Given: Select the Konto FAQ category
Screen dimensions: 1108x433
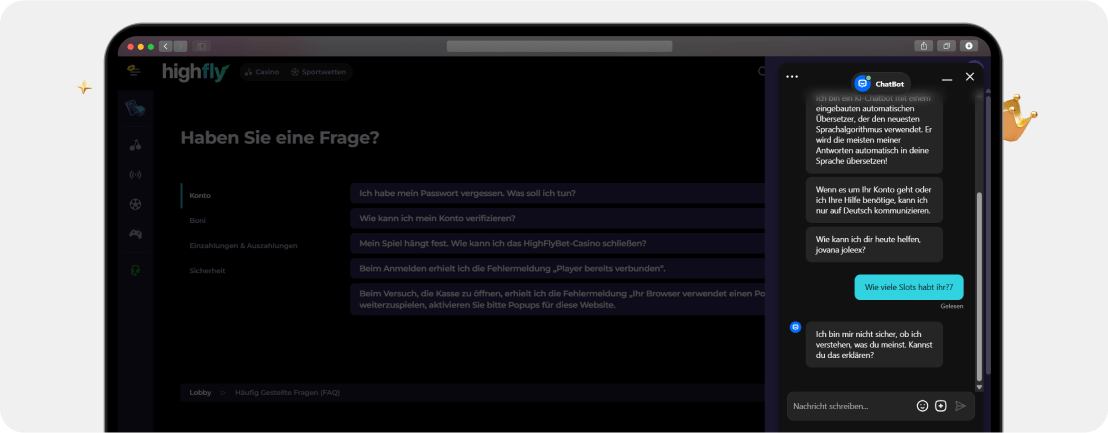Looking at the screenshot, I should pos(200,196).
